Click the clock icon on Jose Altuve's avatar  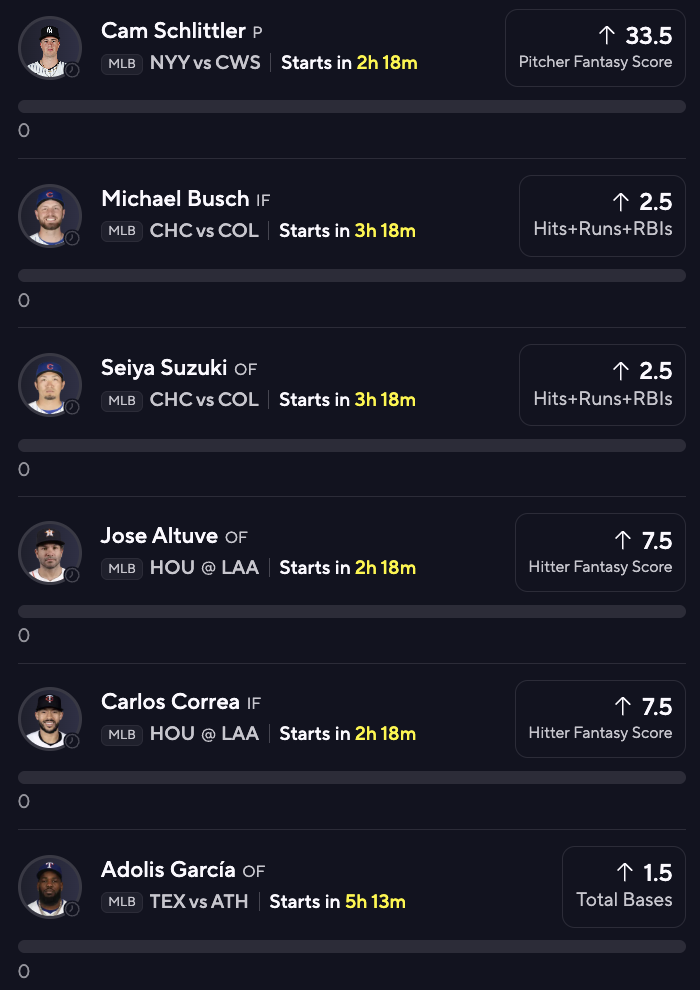click(72, 575)
